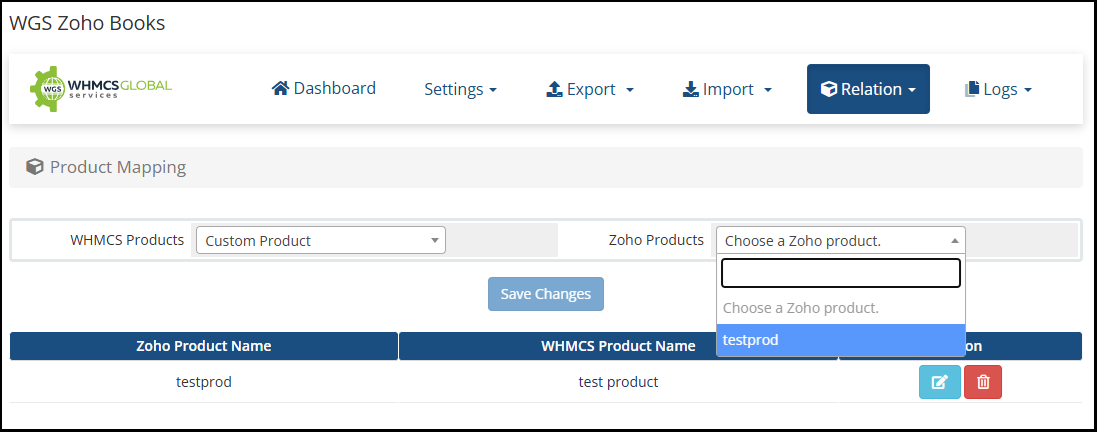Click the Dashboard home icon
This screenshot has width=1097, height=432.
pyautogui.click(x=280, y=89)
